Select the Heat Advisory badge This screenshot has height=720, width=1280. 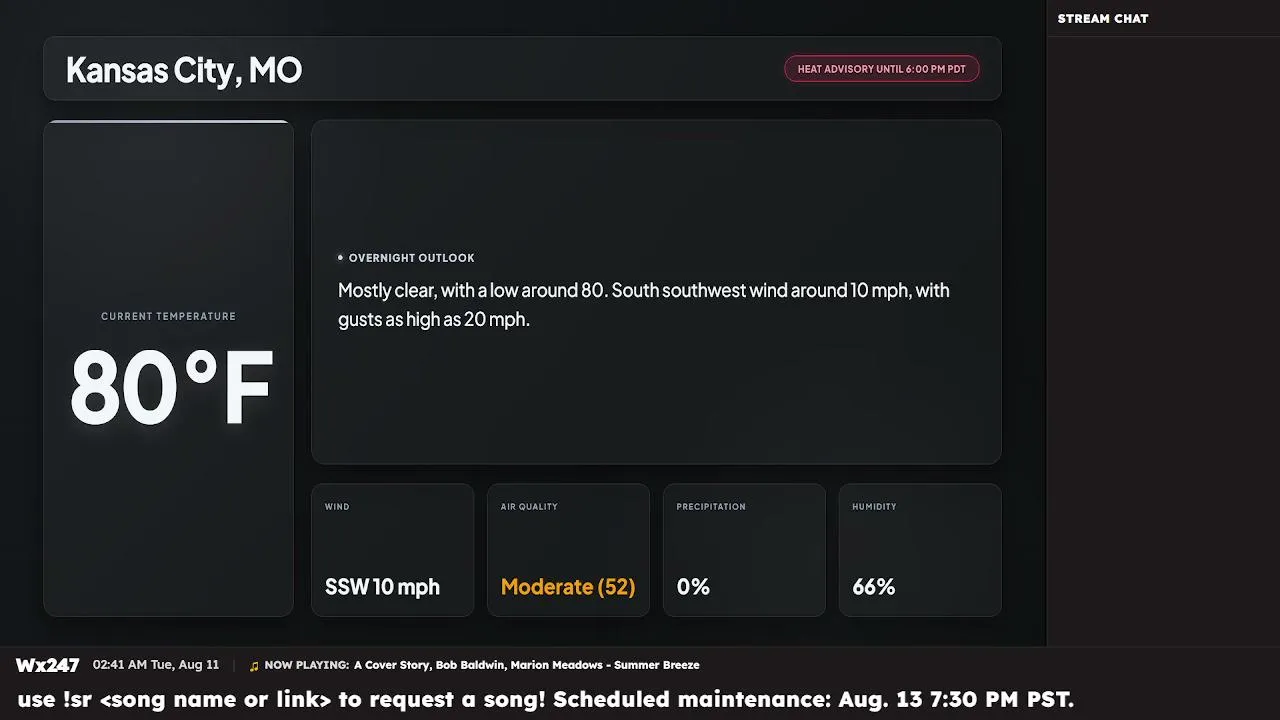[x=881, y=69]
